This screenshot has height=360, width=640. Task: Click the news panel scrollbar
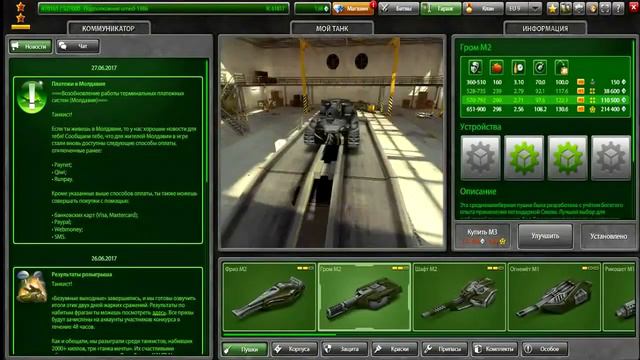[207, 121]
